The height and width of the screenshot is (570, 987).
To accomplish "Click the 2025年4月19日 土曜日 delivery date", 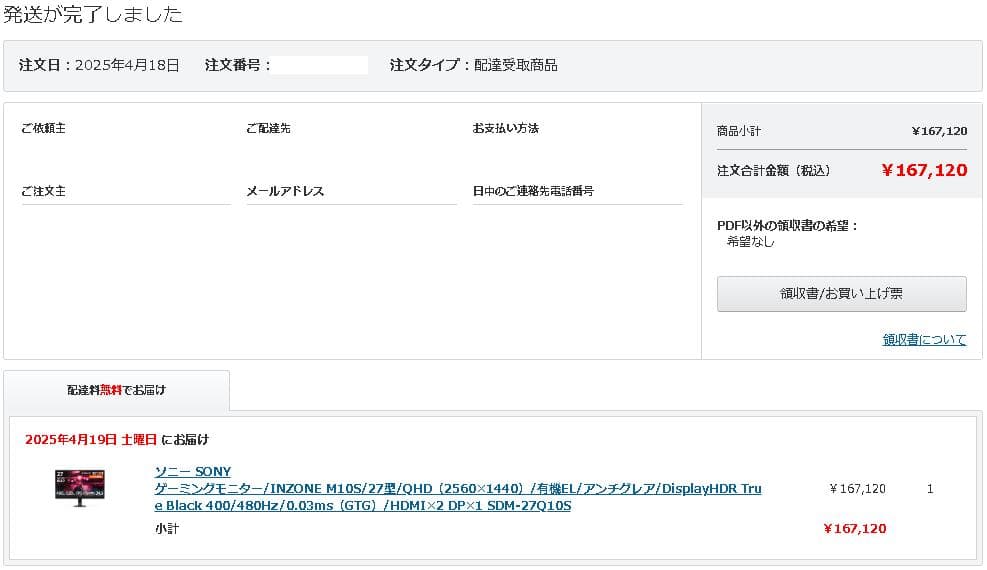I will [91, 439].
